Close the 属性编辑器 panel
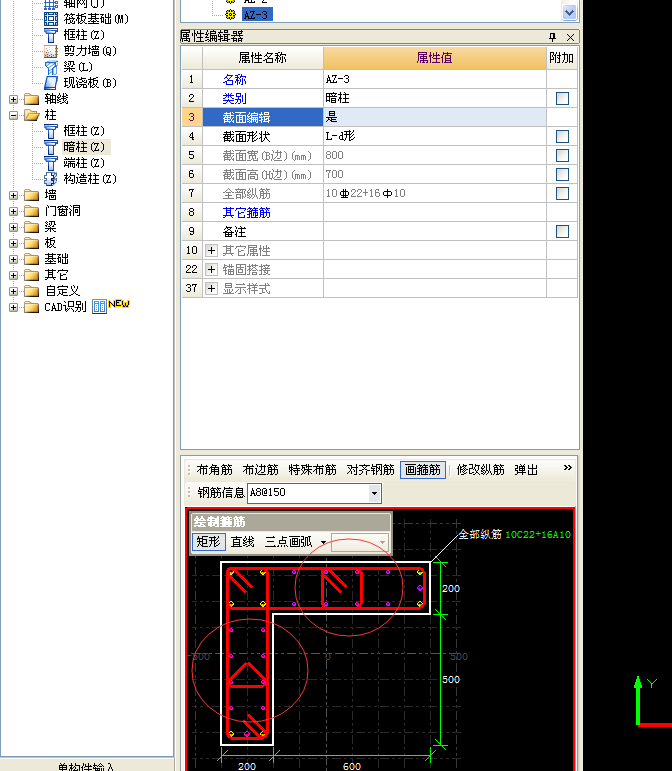672x771 pixels. pos(570,37)
